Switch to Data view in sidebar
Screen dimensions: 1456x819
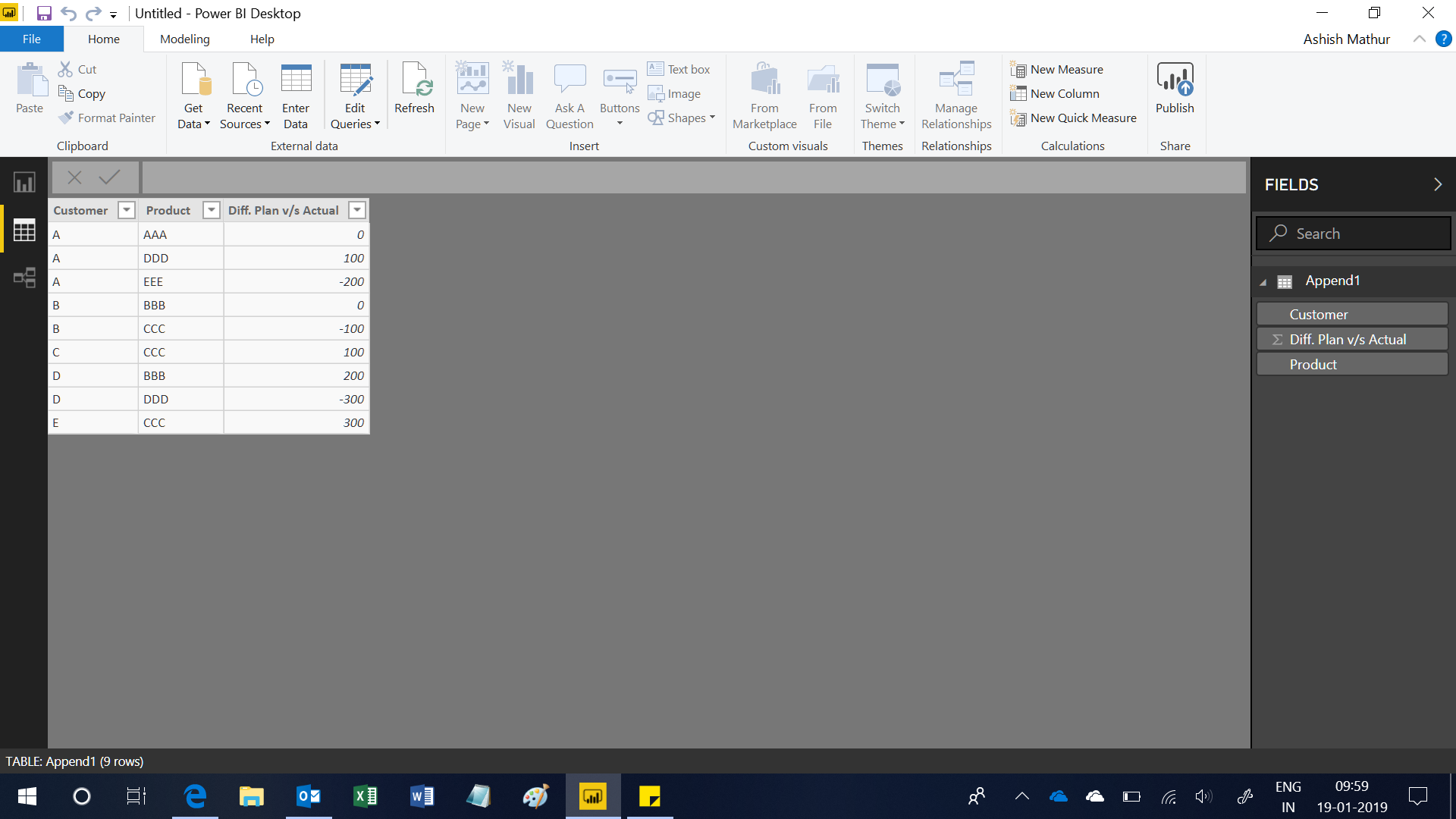[x=24, y=230]
